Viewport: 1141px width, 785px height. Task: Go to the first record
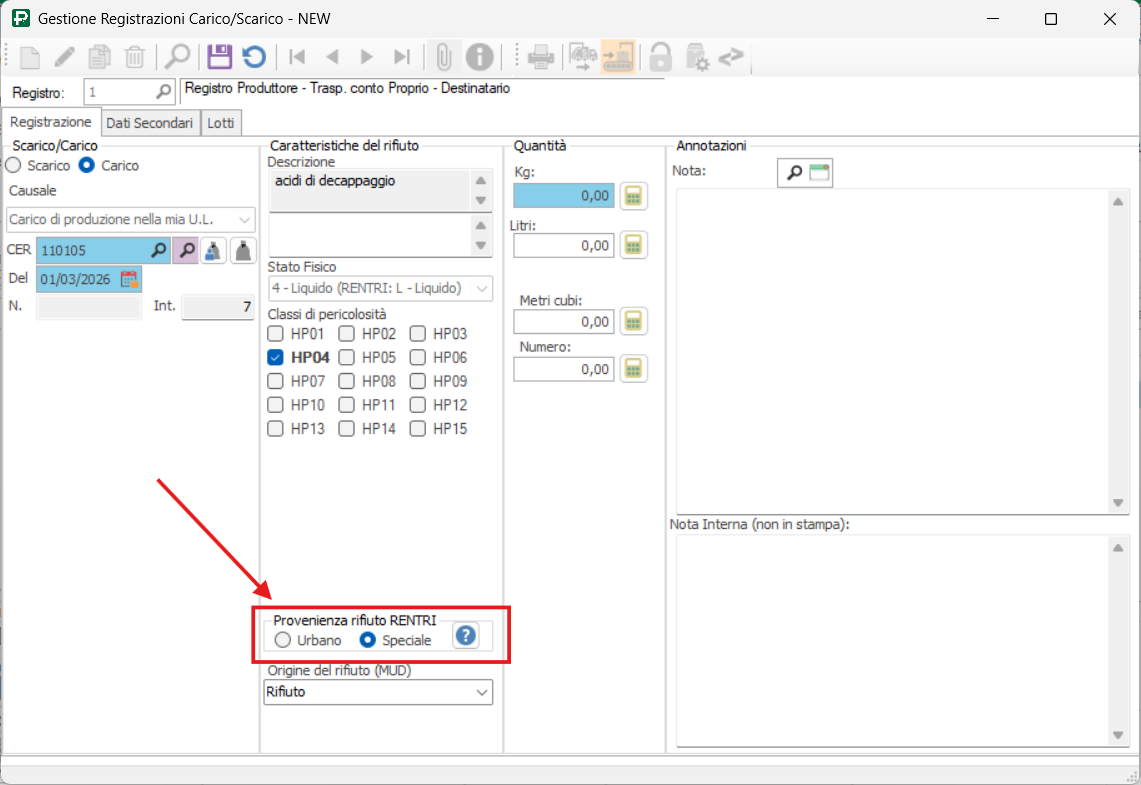(297, 57)
